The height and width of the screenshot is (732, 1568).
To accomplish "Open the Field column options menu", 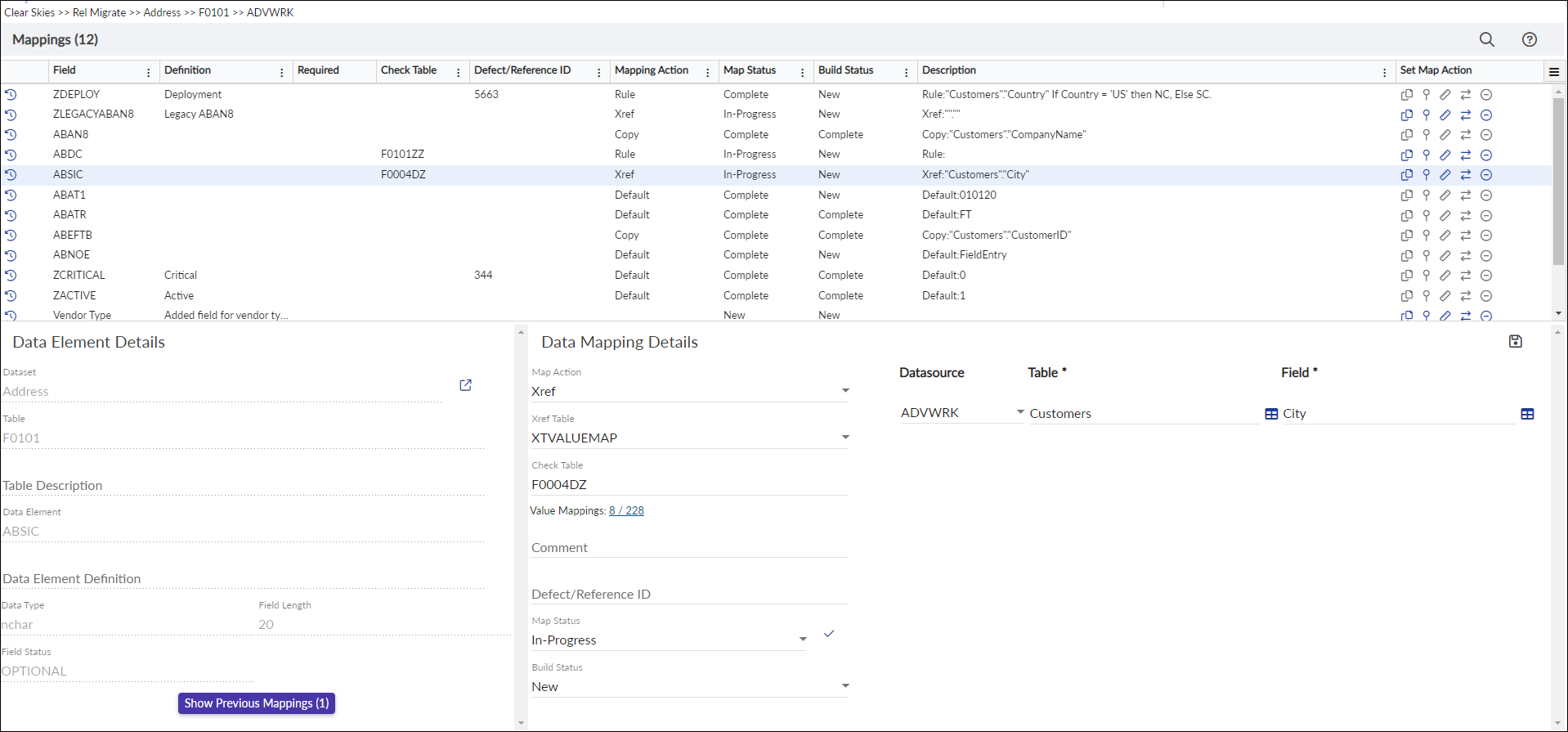I will [x=148, y=72].
